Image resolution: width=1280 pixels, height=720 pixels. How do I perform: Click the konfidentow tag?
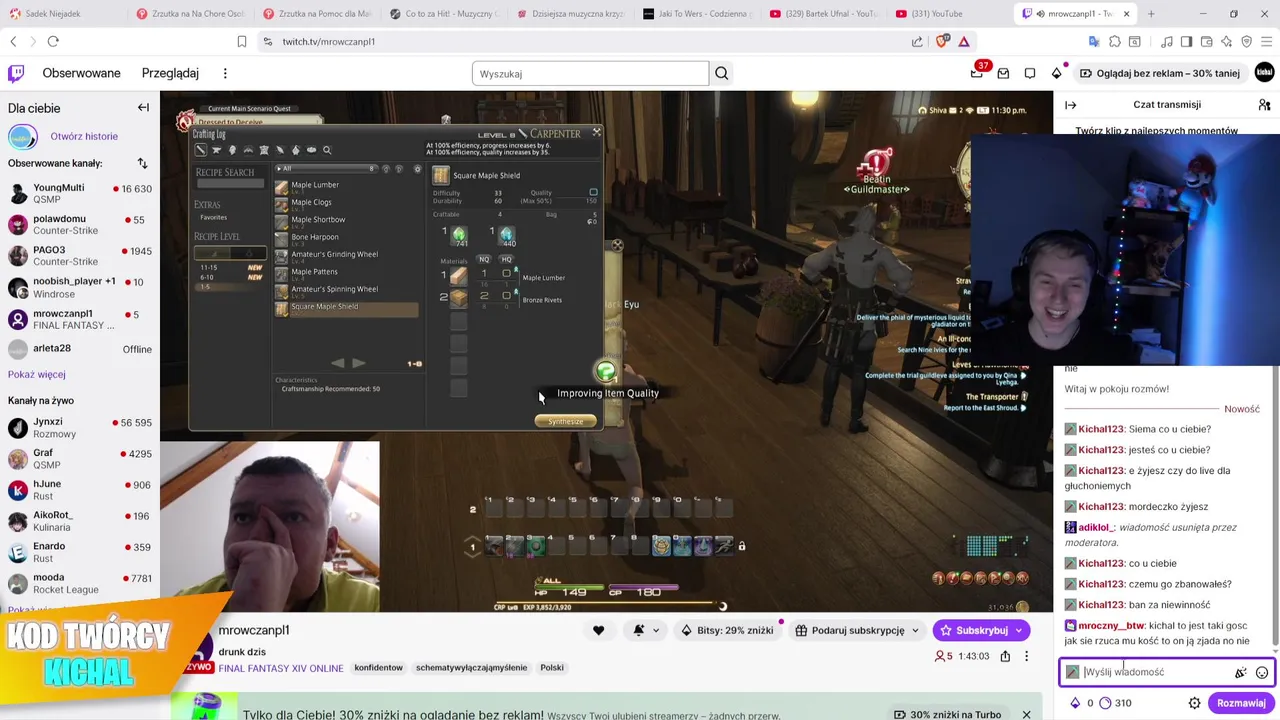(x=378, y=668)
